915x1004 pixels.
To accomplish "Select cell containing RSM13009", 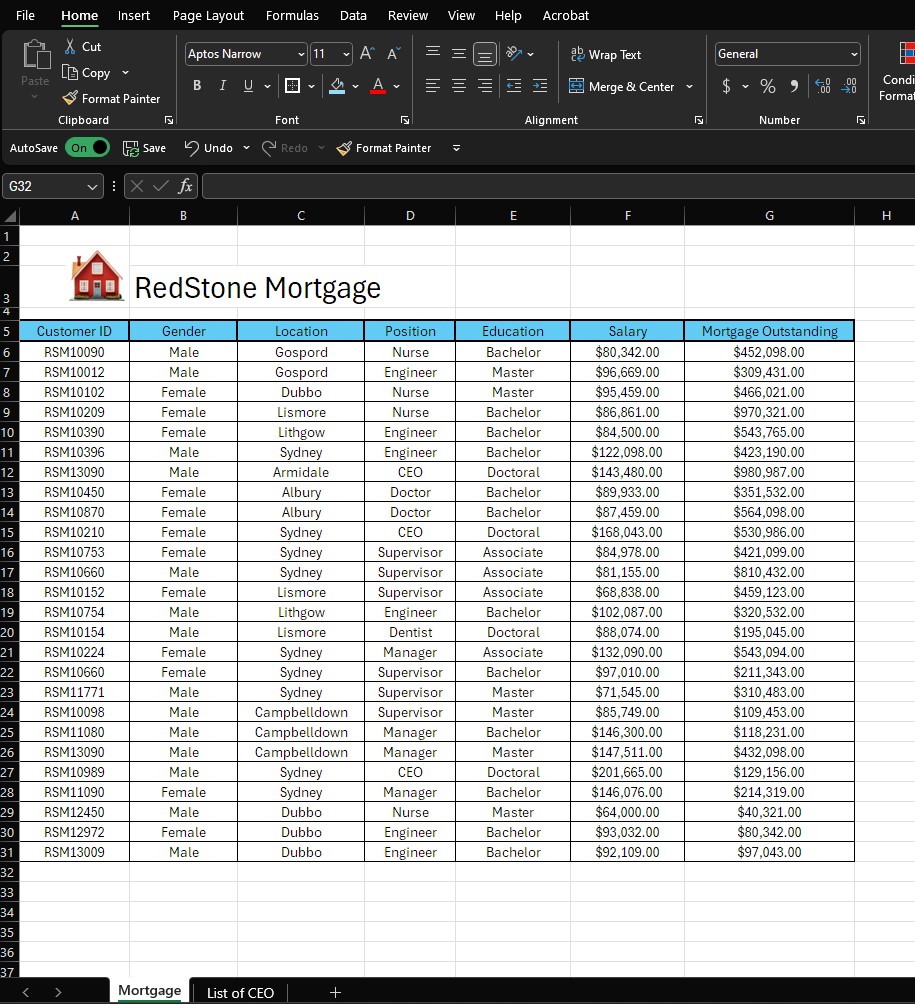I will point(74,852).
